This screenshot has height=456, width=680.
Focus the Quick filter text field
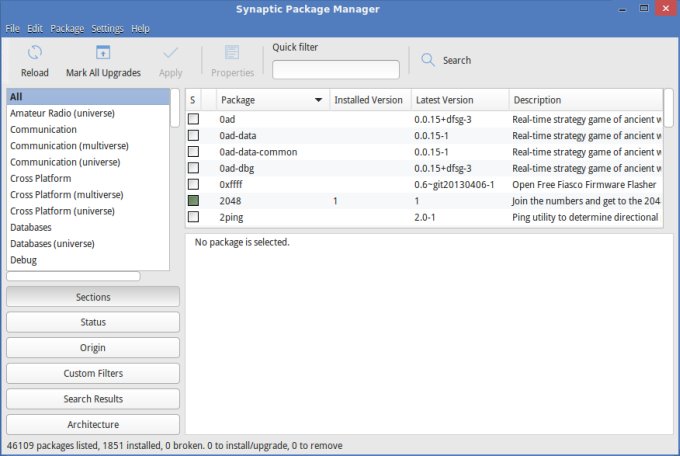coord(335,70)
